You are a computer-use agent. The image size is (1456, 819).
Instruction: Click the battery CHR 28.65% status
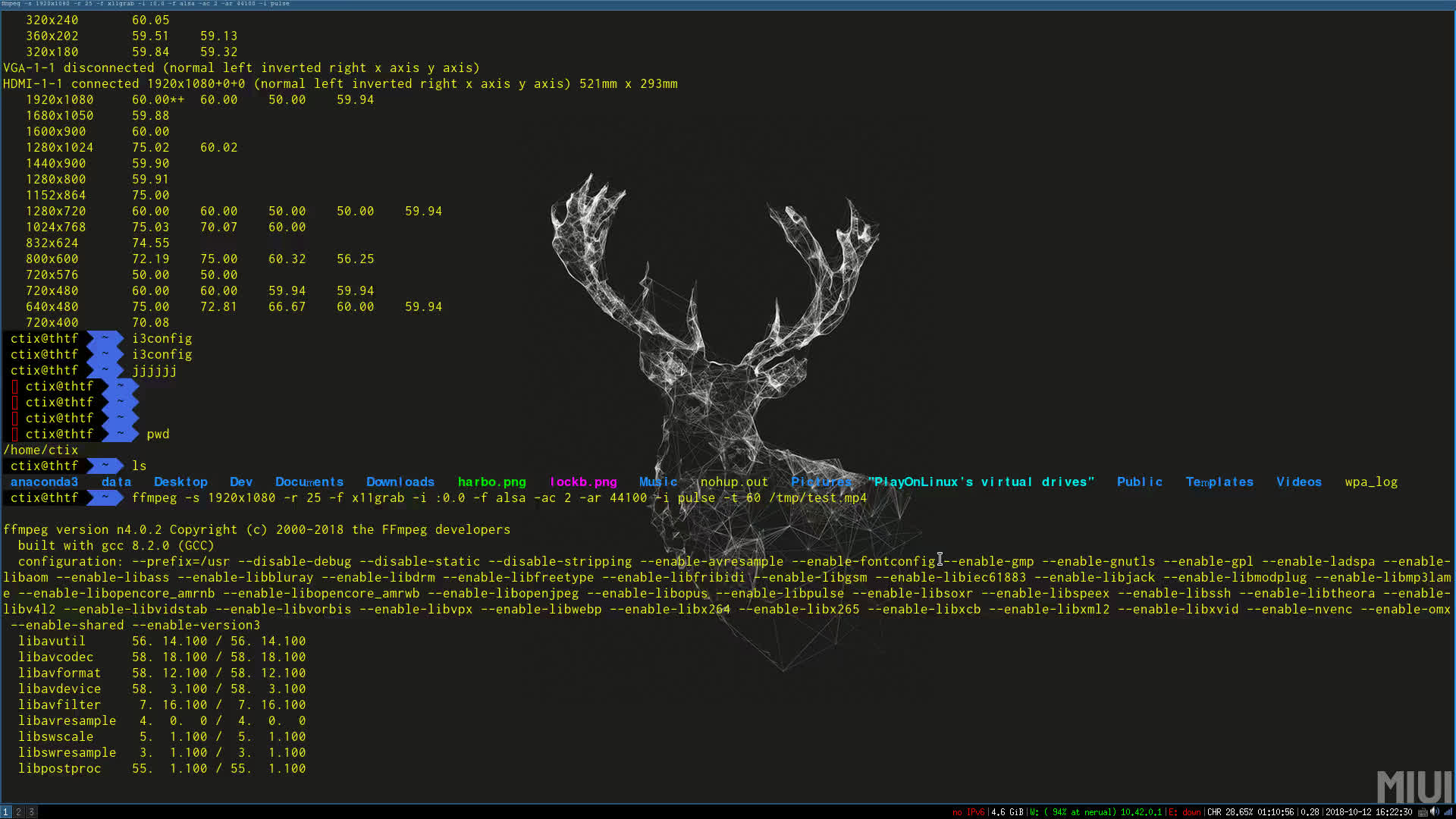pos(1250,812)
